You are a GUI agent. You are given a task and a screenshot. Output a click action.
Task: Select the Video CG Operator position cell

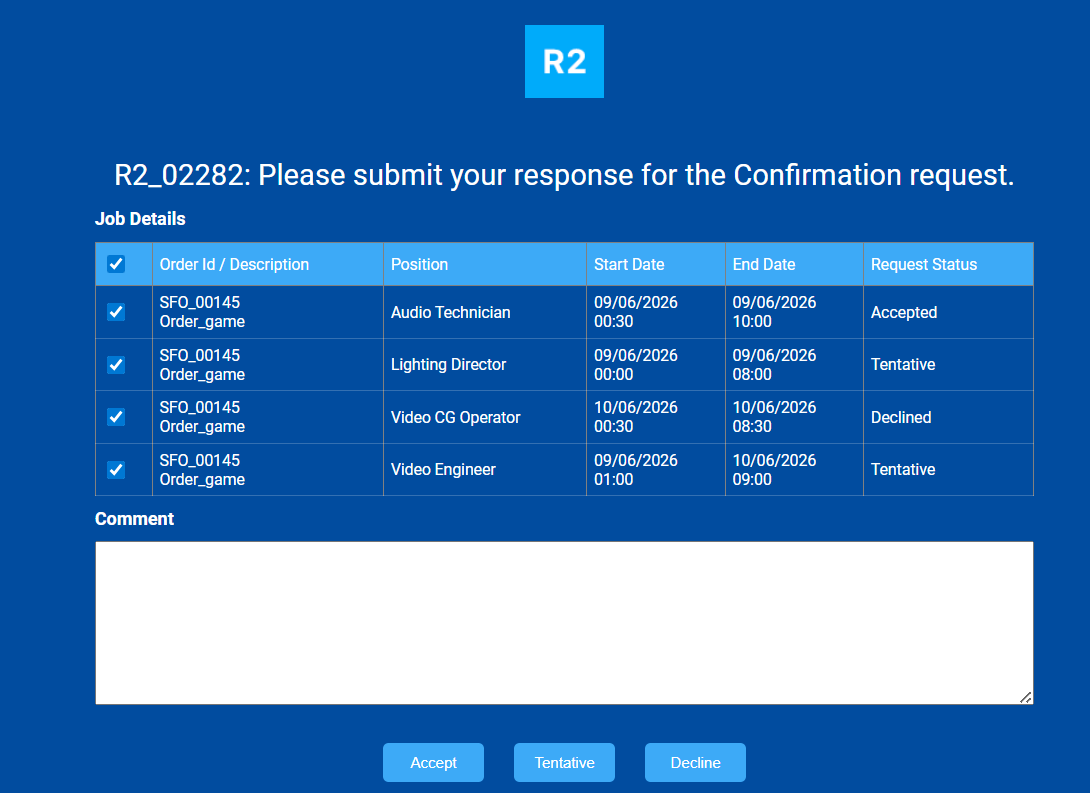tap(485, 417)
